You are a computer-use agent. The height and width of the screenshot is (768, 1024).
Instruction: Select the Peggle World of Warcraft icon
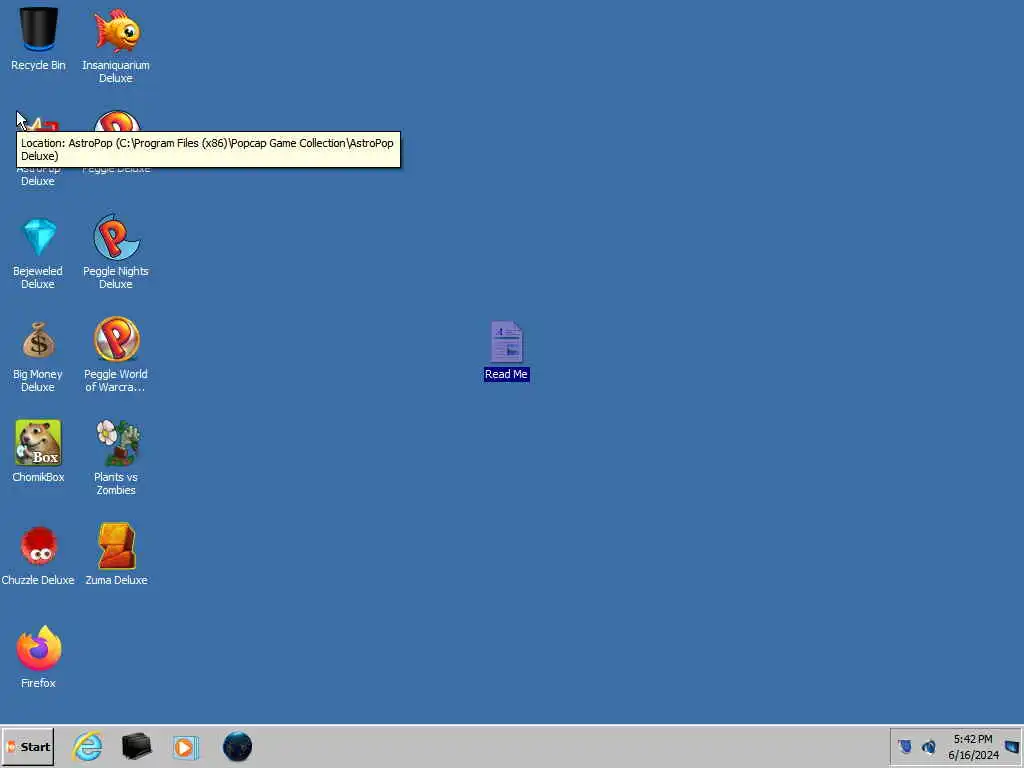[x=116, y=339]
